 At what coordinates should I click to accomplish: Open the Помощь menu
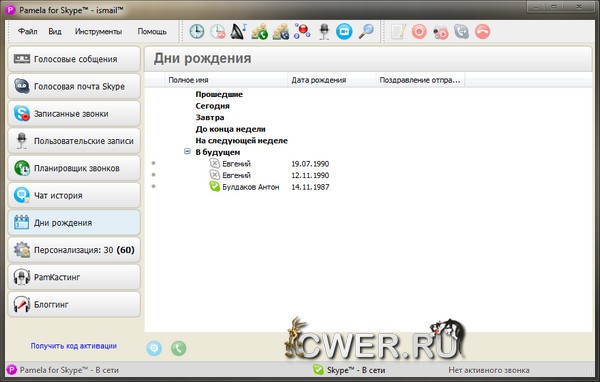point(152,31)
